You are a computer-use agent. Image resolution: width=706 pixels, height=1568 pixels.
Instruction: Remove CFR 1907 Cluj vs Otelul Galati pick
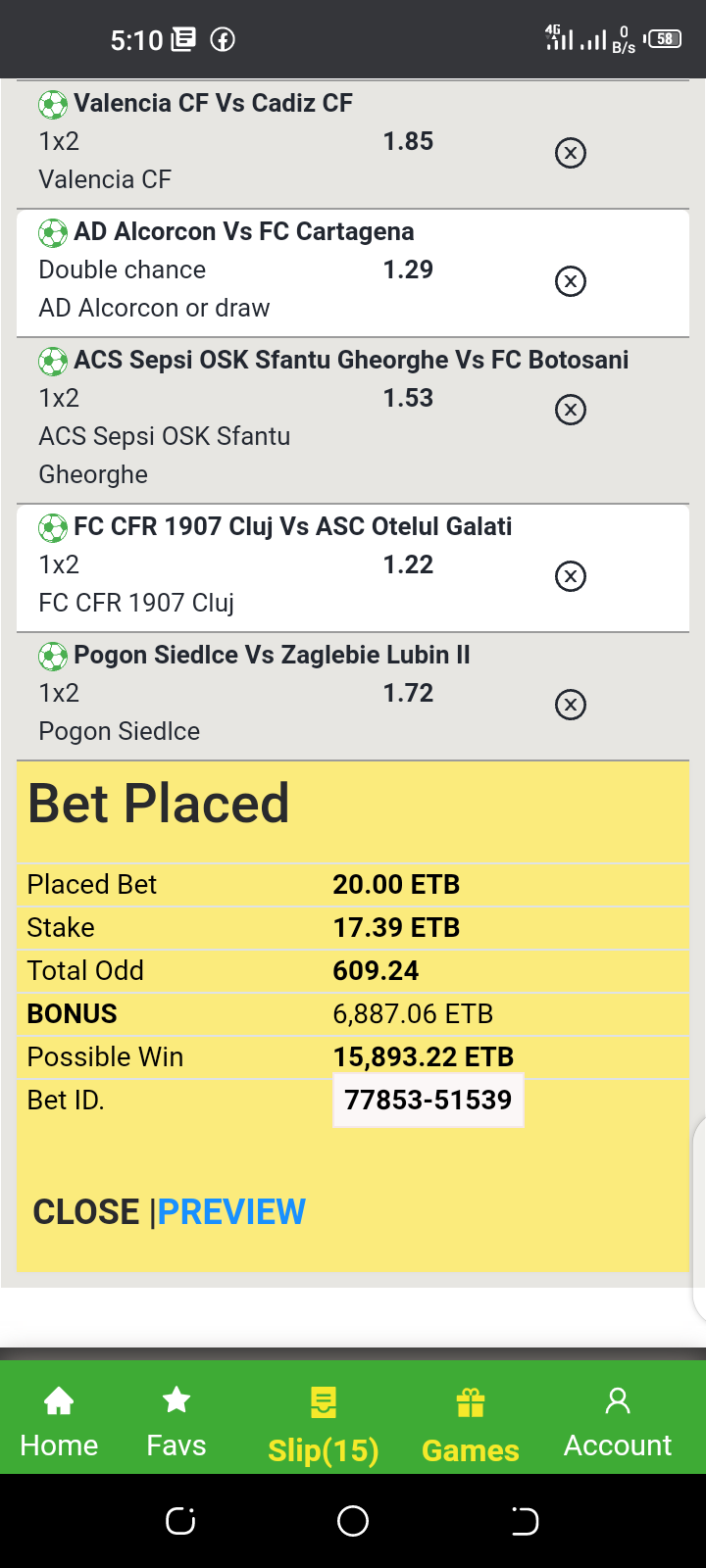[x=571, y=575]
